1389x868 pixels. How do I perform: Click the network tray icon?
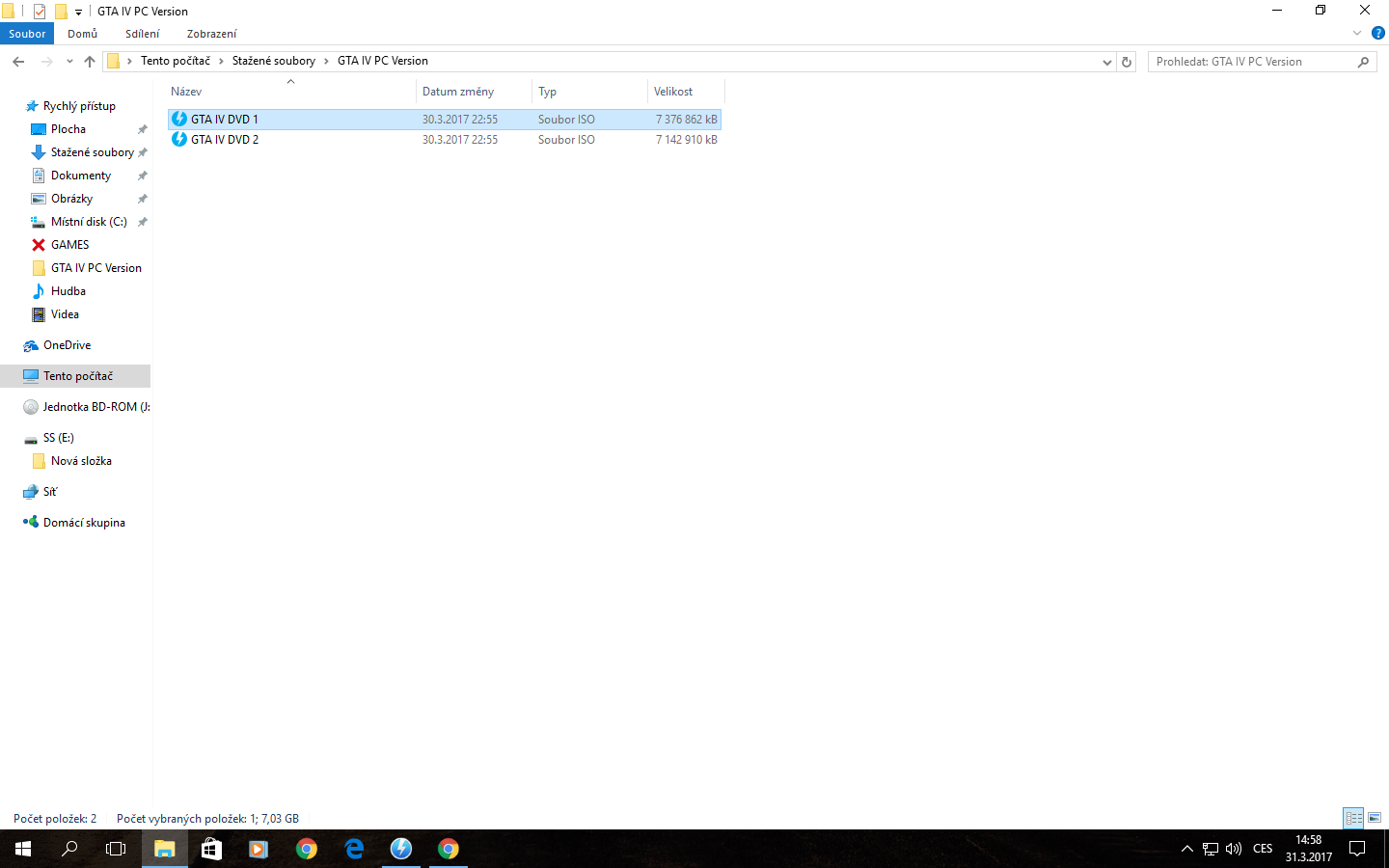(x=1211, y=849)
